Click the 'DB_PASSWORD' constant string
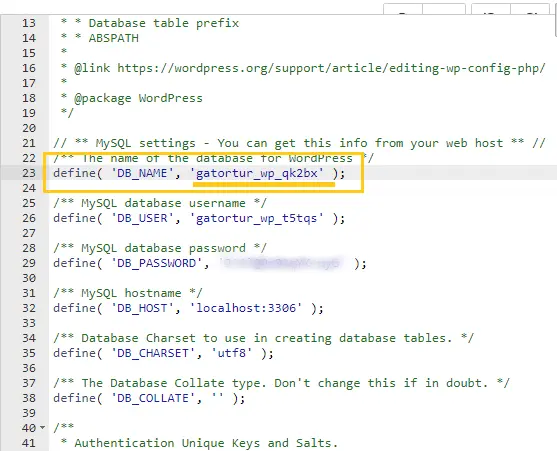 click(x=156, y=263)
